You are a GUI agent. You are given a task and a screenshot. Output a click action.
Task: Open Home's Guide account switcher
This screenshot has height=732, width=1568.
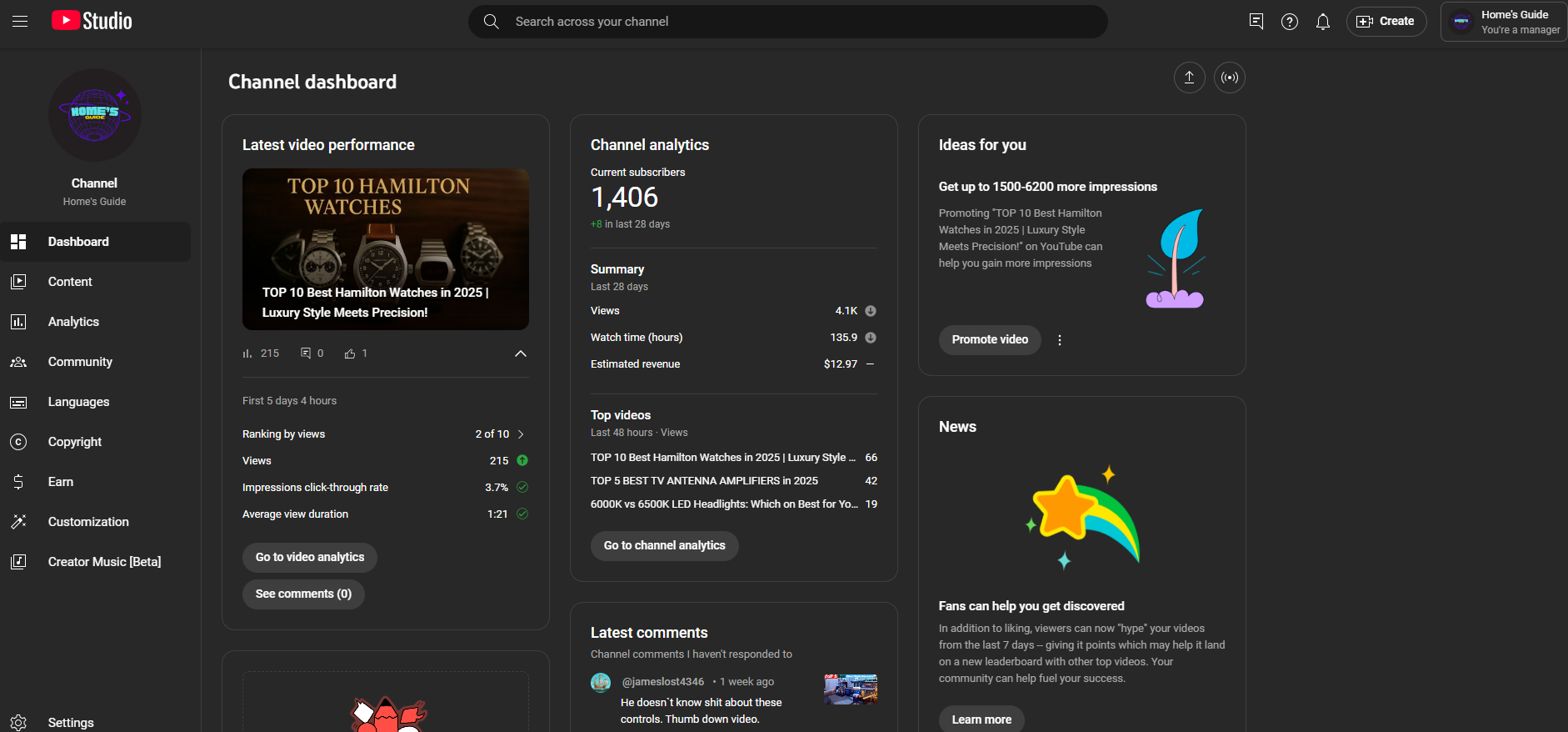click(x=1504, y=22)
